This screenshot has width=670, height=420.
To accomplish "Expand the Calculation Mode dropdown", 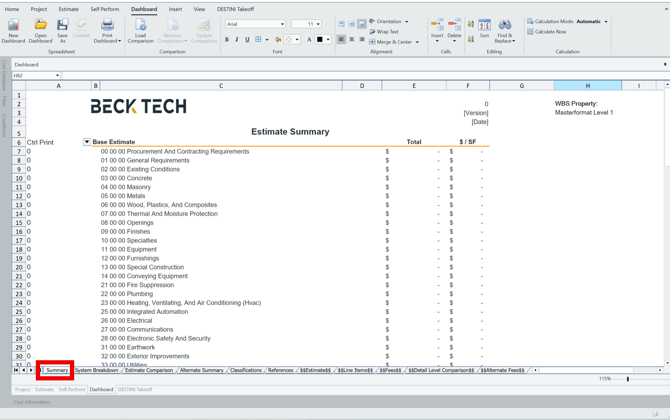I will [x=606, y=21].
